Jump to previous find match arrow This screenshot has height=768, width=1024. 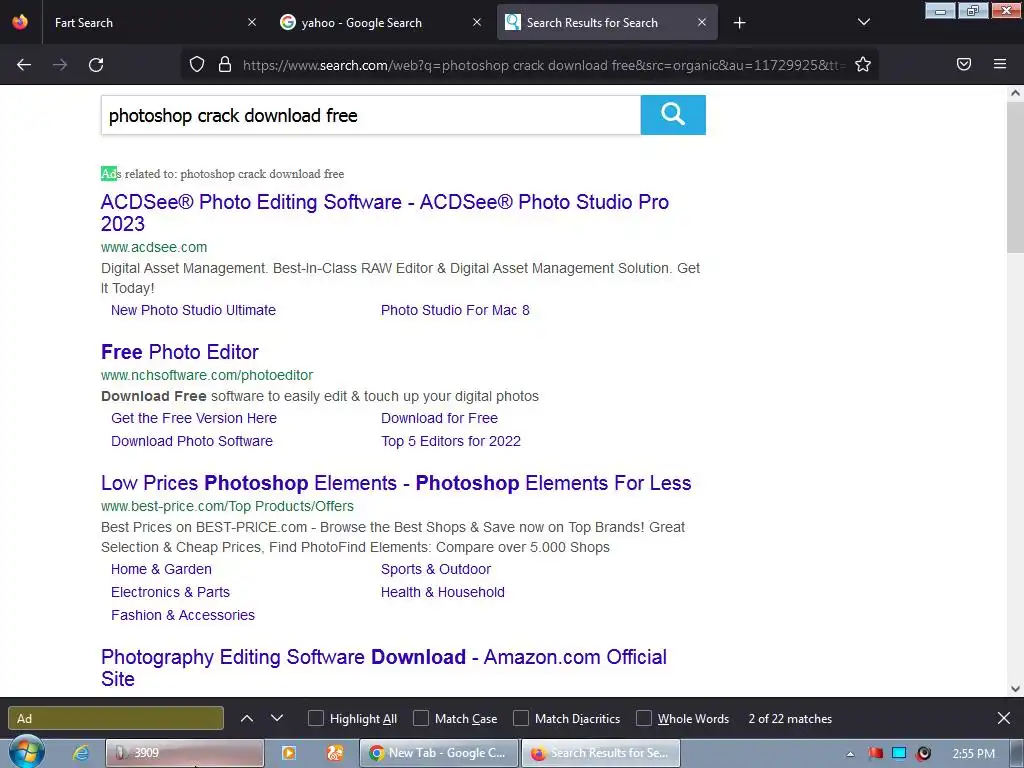coord(247,718)
